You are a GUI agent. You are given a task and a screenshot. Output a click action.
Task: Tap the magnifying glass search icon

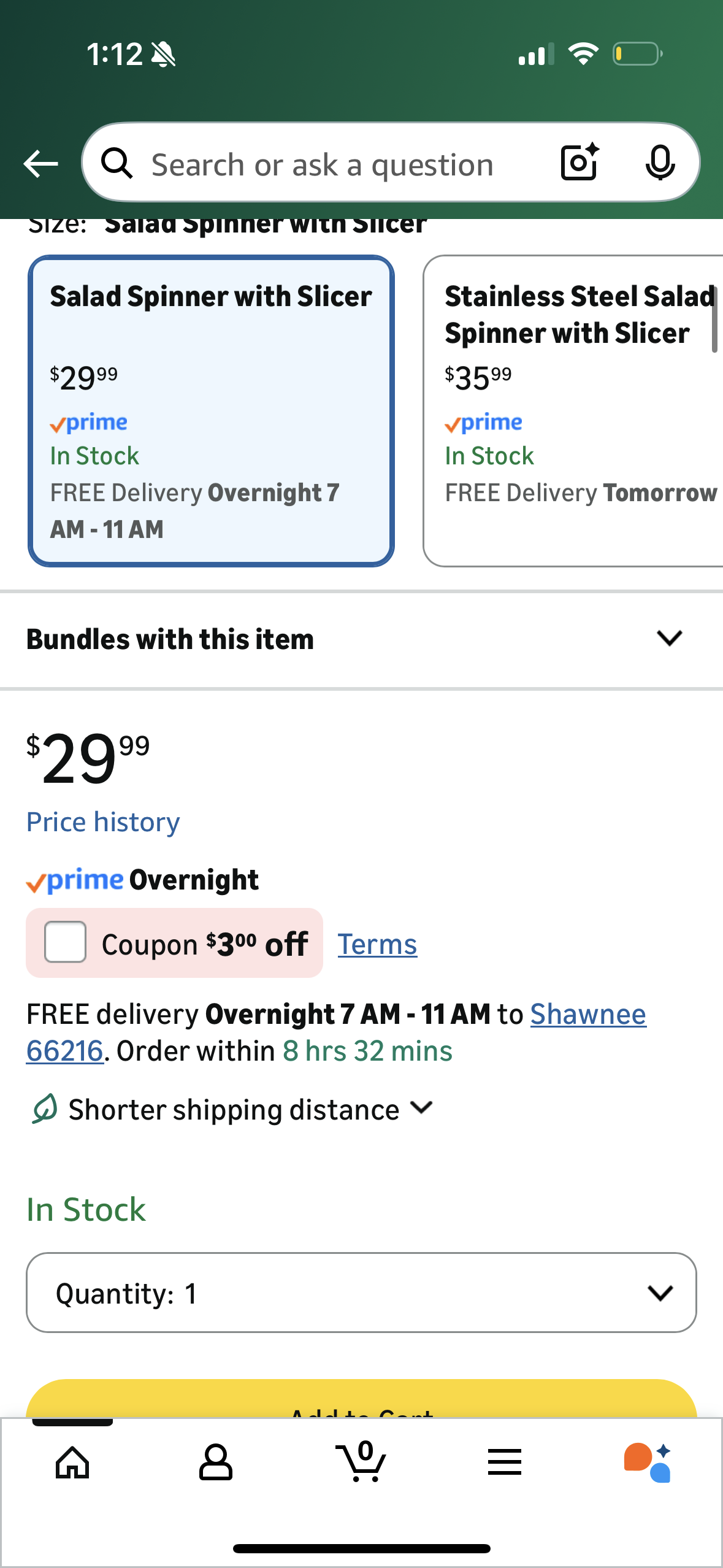[x=117, y=164]
